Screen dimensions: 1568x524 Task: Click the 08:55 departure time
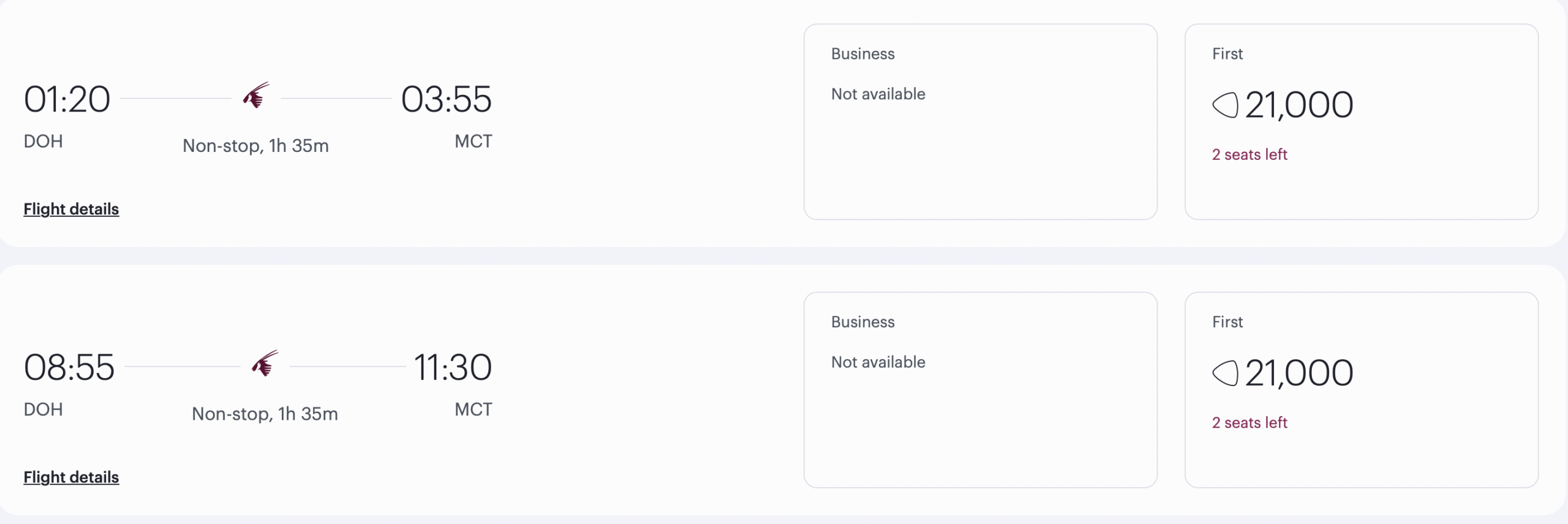(x=69, y=367)
